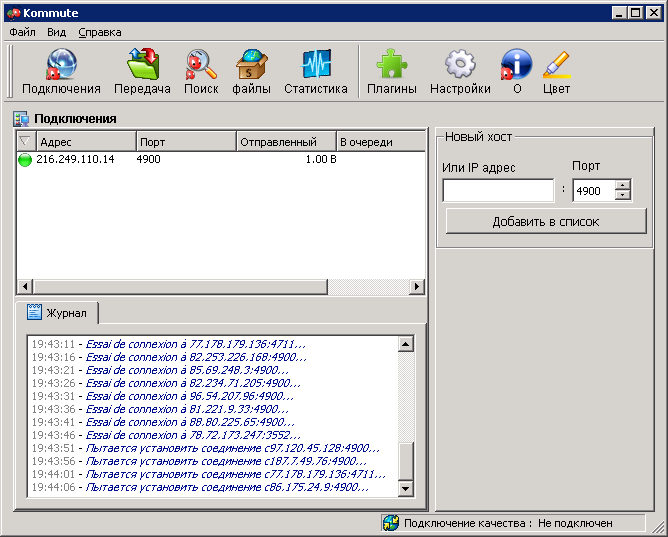
Task: Decrease port with spin down arrow
Action: [623, 195]
